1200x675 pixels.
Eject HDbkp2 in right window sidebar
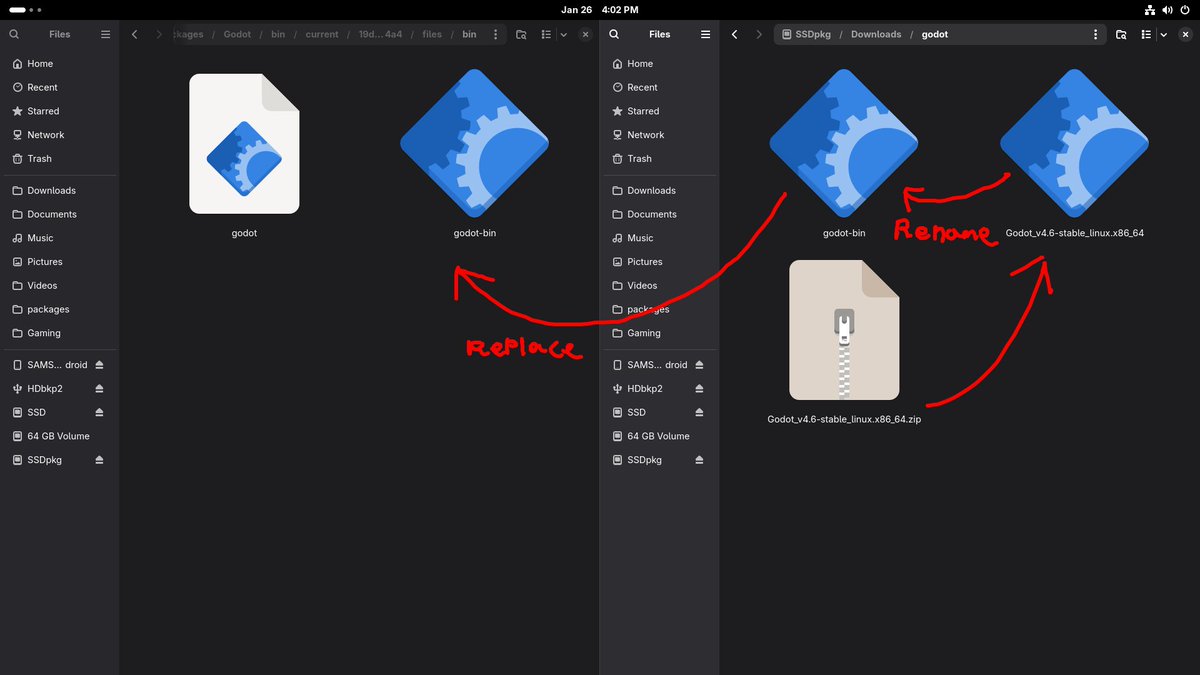pyautogui.click(x=699, y=388)
